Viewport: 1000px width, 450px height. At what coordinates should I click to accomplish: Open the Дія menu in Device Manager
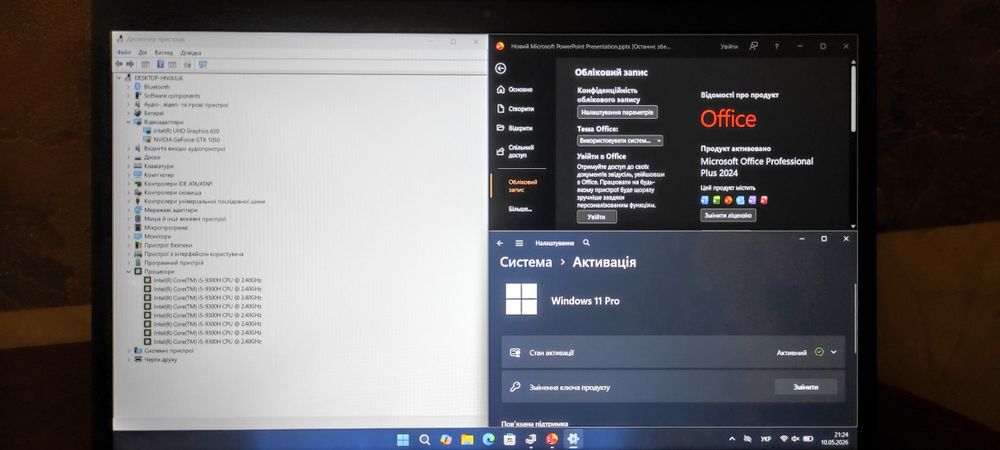[142, 52]
